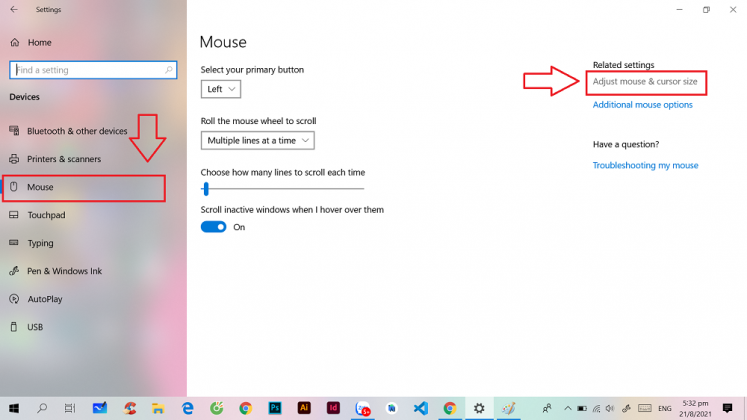
Task: Select Touchpad in the sidebar
Action: click(46, 215)
